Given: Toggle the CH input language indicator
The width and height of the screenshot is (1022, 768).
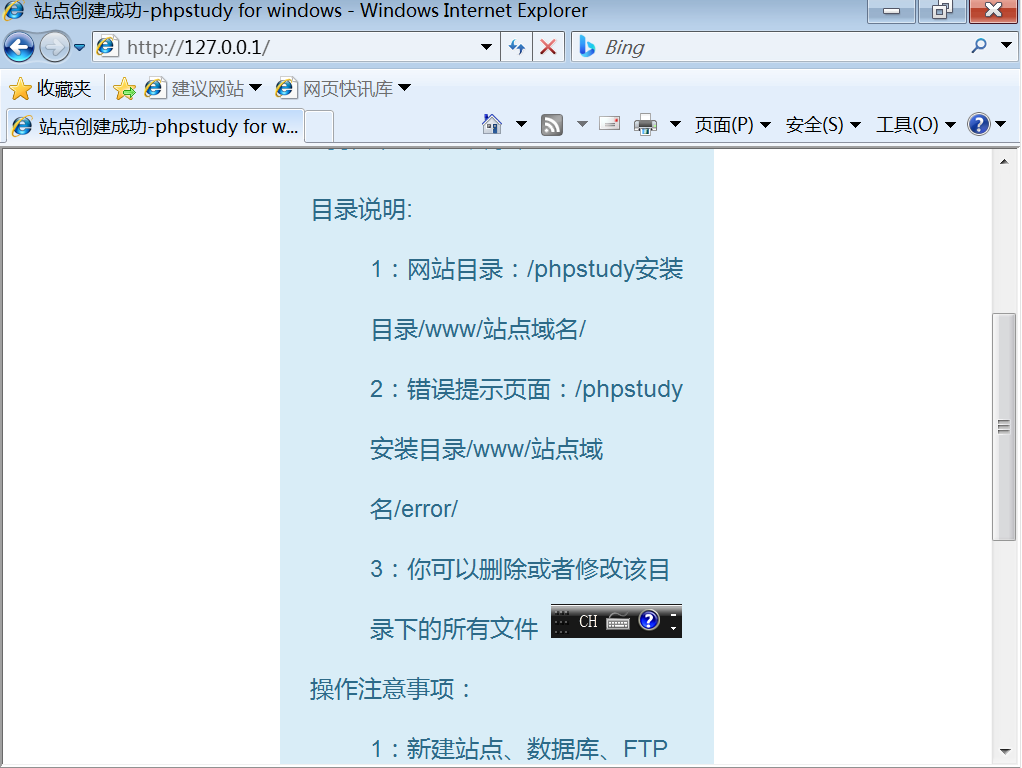Looking at the screenshot, I should tap(588, 620).
